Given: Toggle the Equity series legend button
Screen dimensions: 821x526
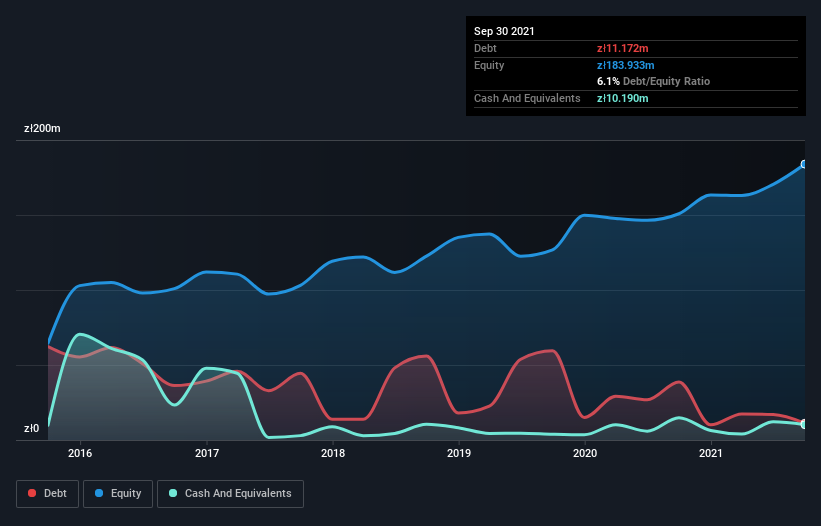Looking at the screenshot, I should (x=118, y=494).
